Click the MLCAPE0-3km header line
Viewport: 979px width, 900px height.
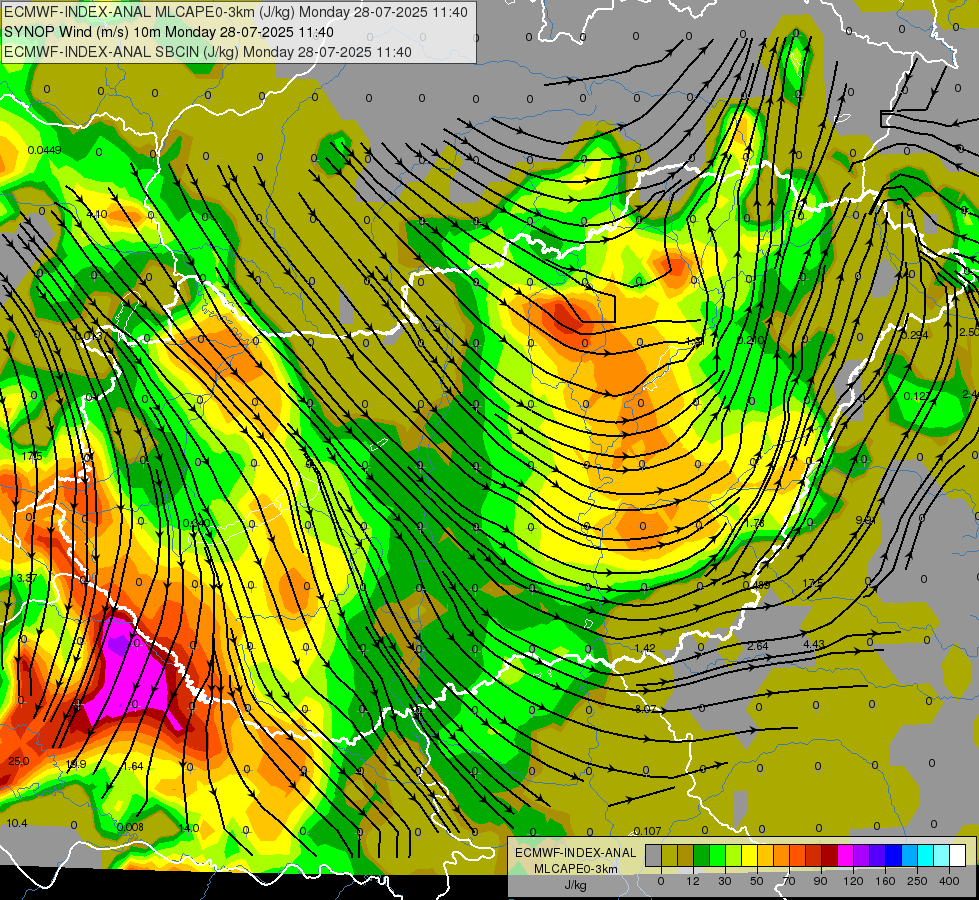(235, 12)
